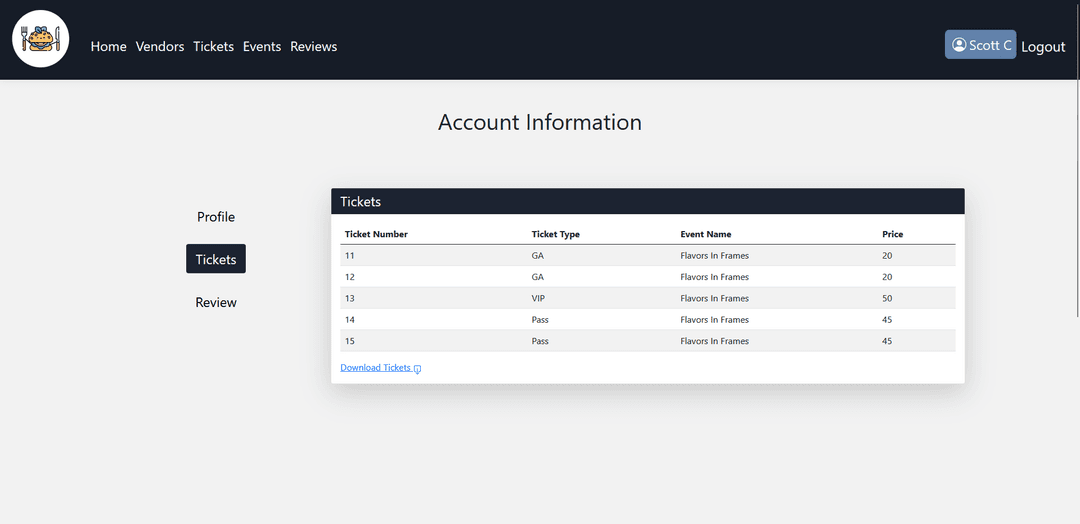
Task: Click the Scott C account button
Action: (980, 45)
